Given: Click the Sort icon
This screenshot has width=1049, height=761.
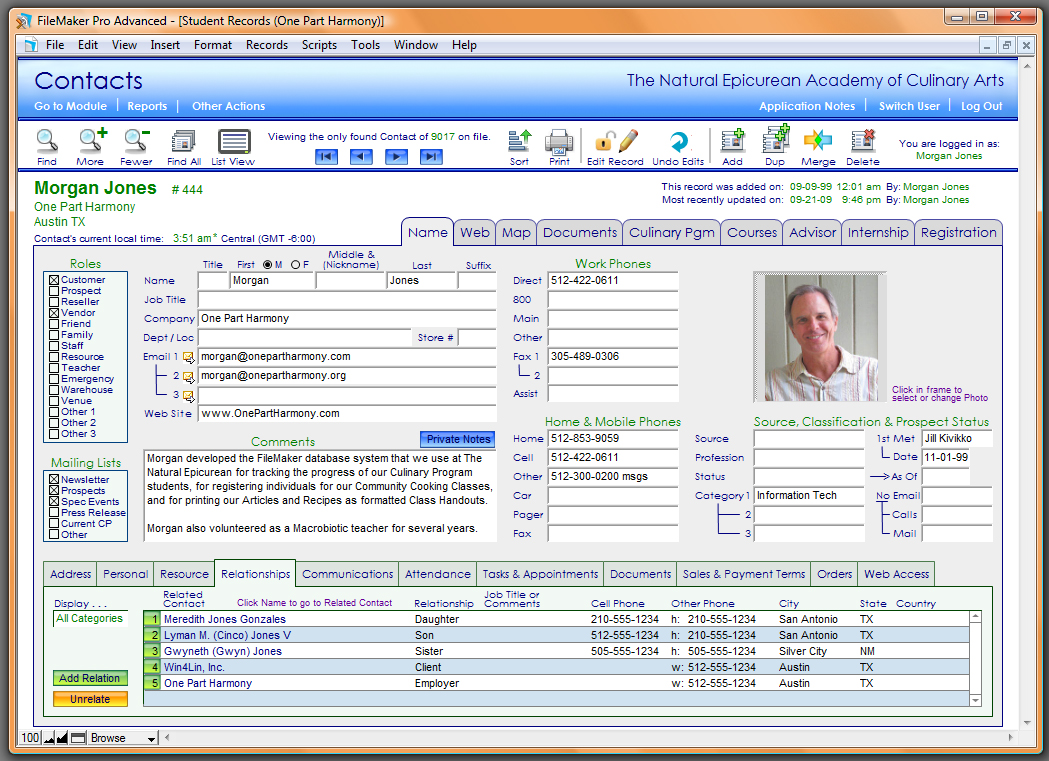Looking at the screenshot, I should click(520, 141).
